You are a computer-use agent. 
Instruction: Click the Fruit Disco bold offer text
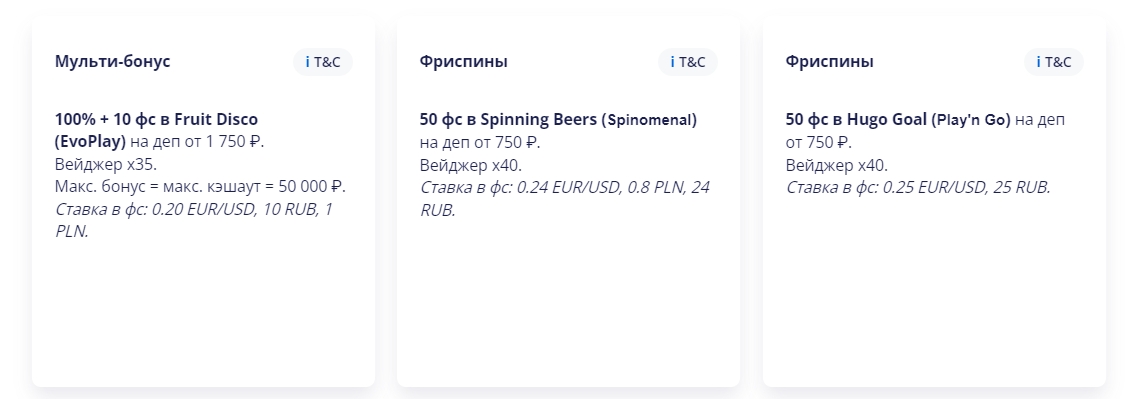pos(156,130)
